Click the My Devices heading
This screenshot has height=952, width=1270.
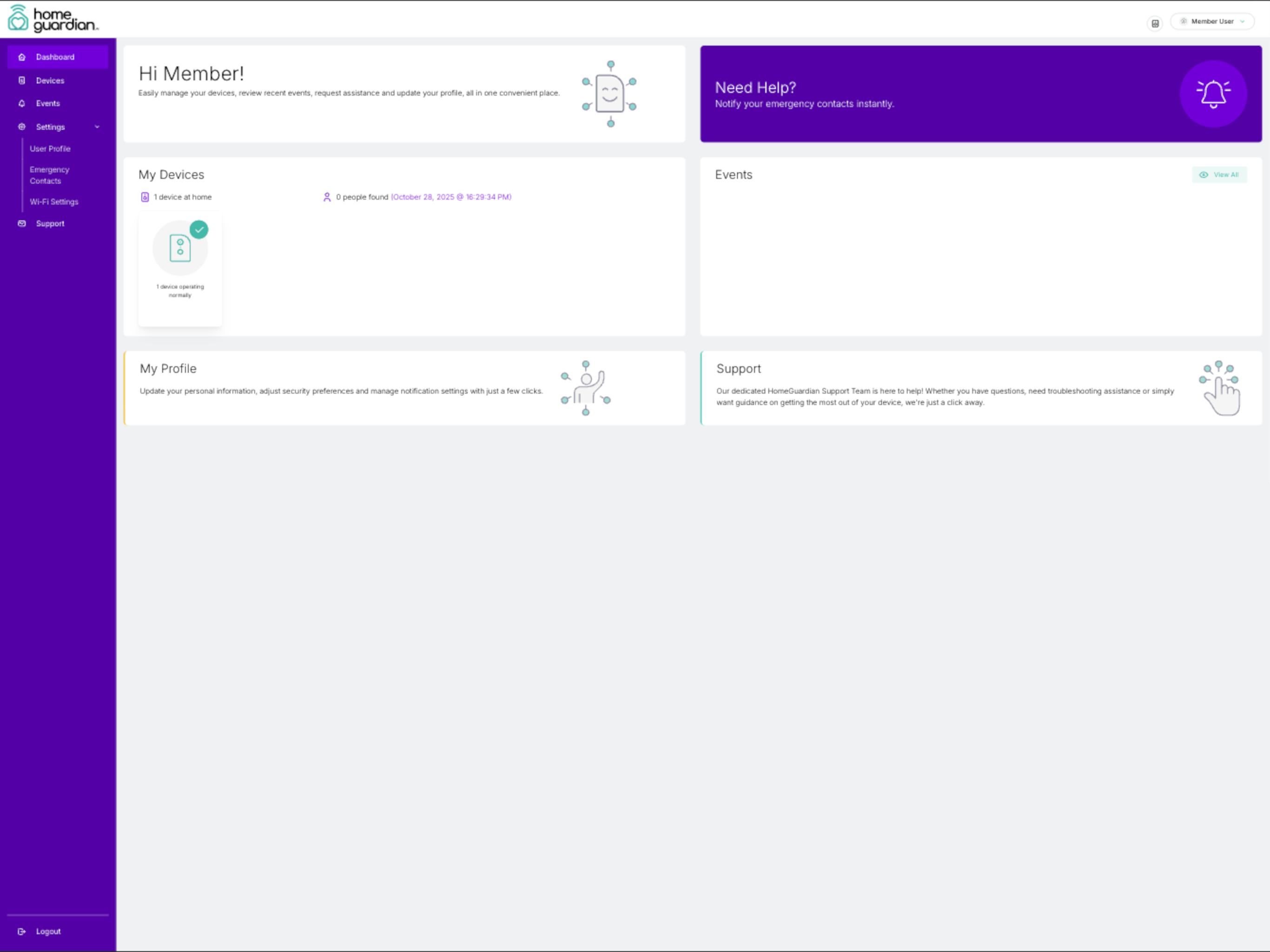[x=171, y=175]
